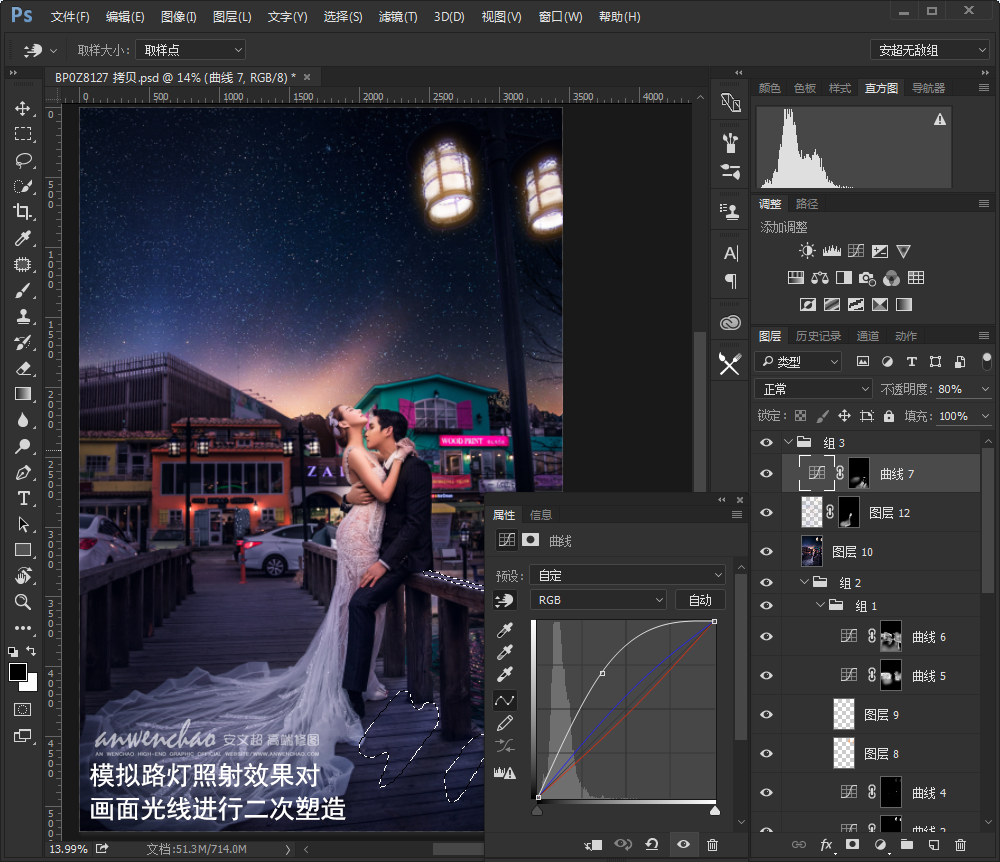Hide the 图层 8 layer

[x=767, y=753]
